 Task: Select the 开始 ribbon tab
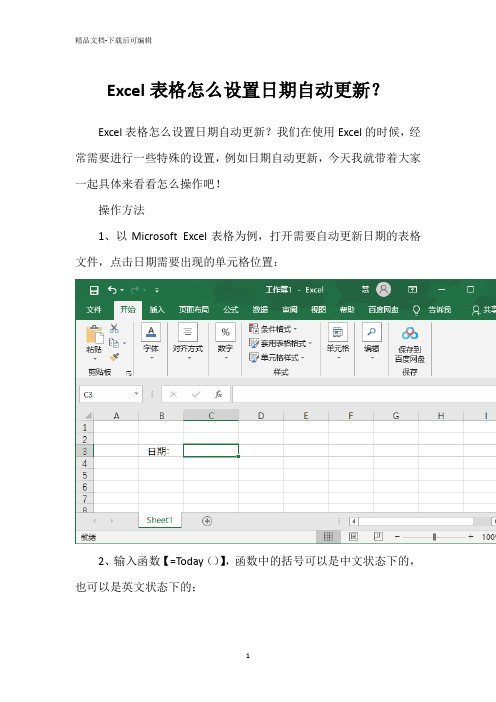tap(128, 309)
